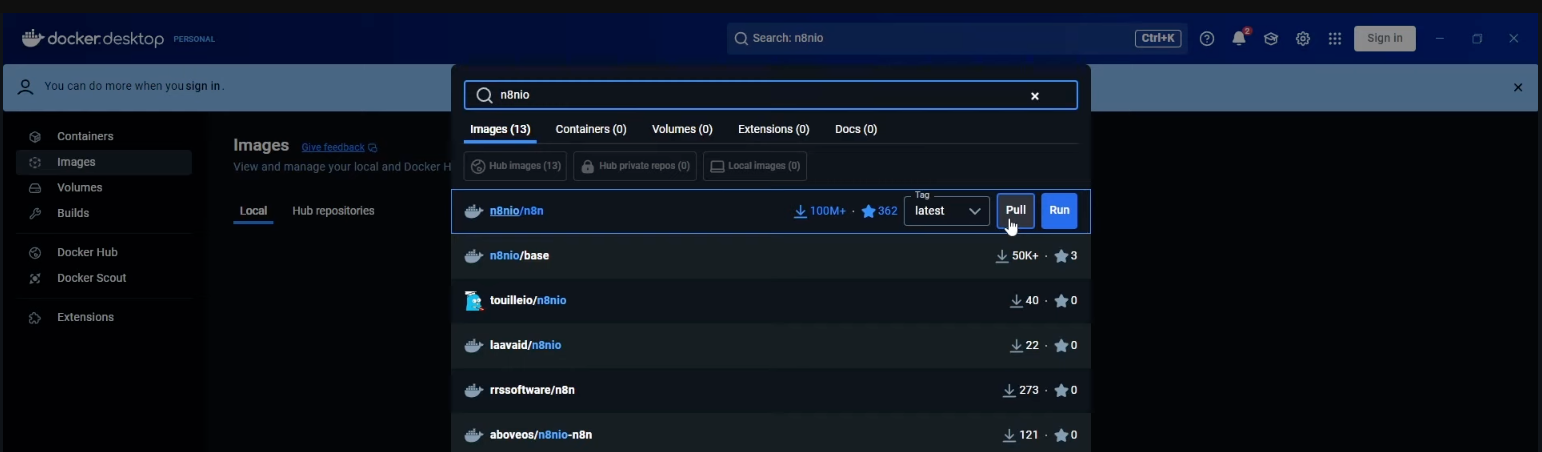This screenshot has height=452, width=1542.
Task: Open the apps grid icon
Action: pyautogui.click(x=1335, y=39)
